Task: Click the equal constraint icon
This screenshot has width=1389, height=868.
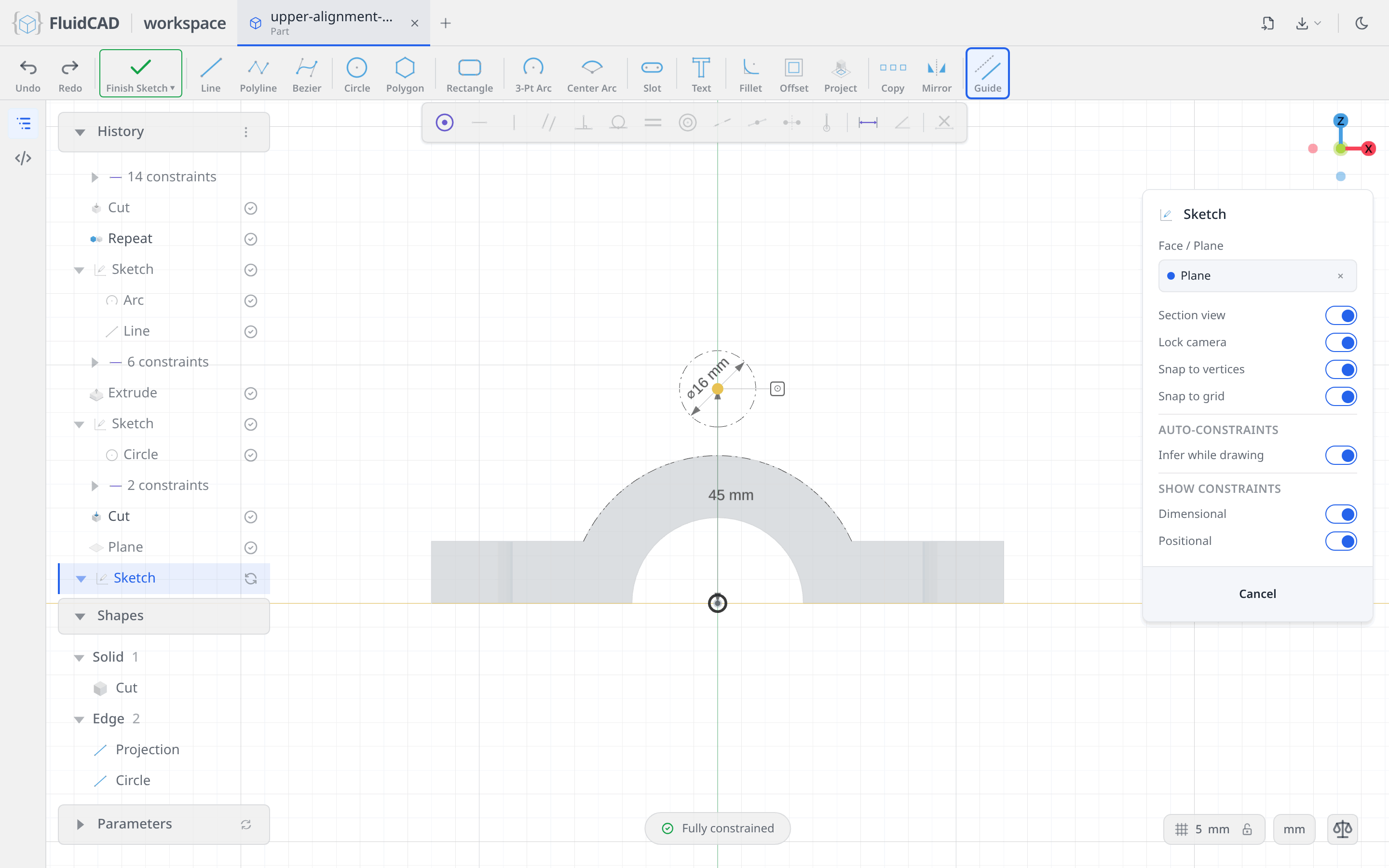Action: pos(653,122)
